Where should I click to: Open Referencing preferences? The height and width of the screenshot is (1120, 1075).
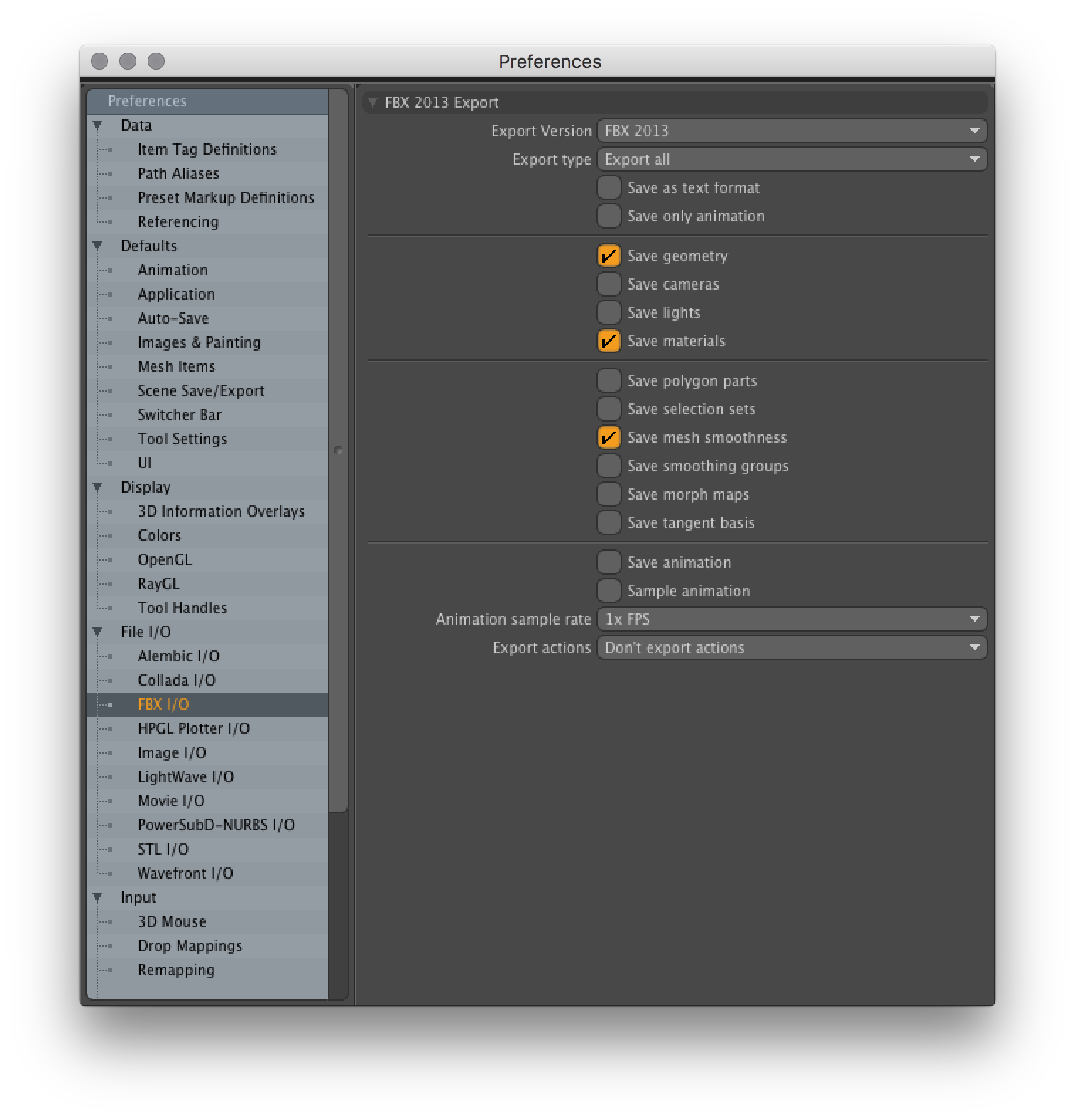click(x=207, y=222)
